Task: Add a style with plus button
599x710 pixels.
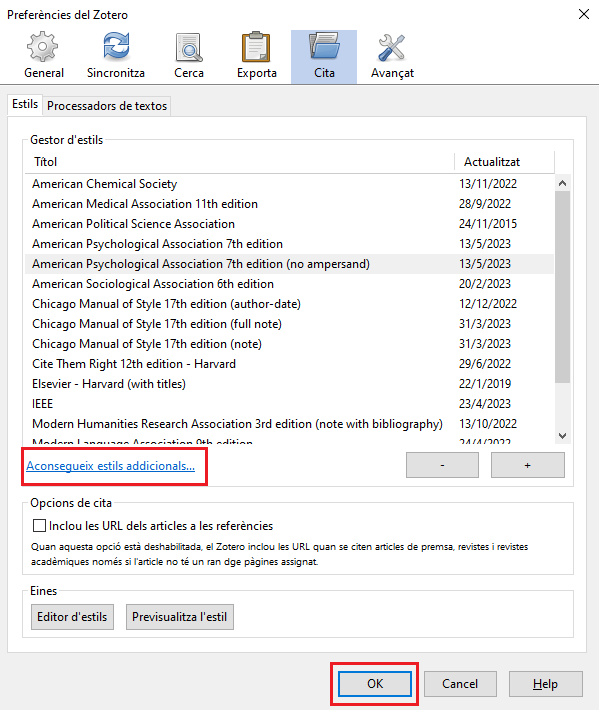Action: point(527,465)
